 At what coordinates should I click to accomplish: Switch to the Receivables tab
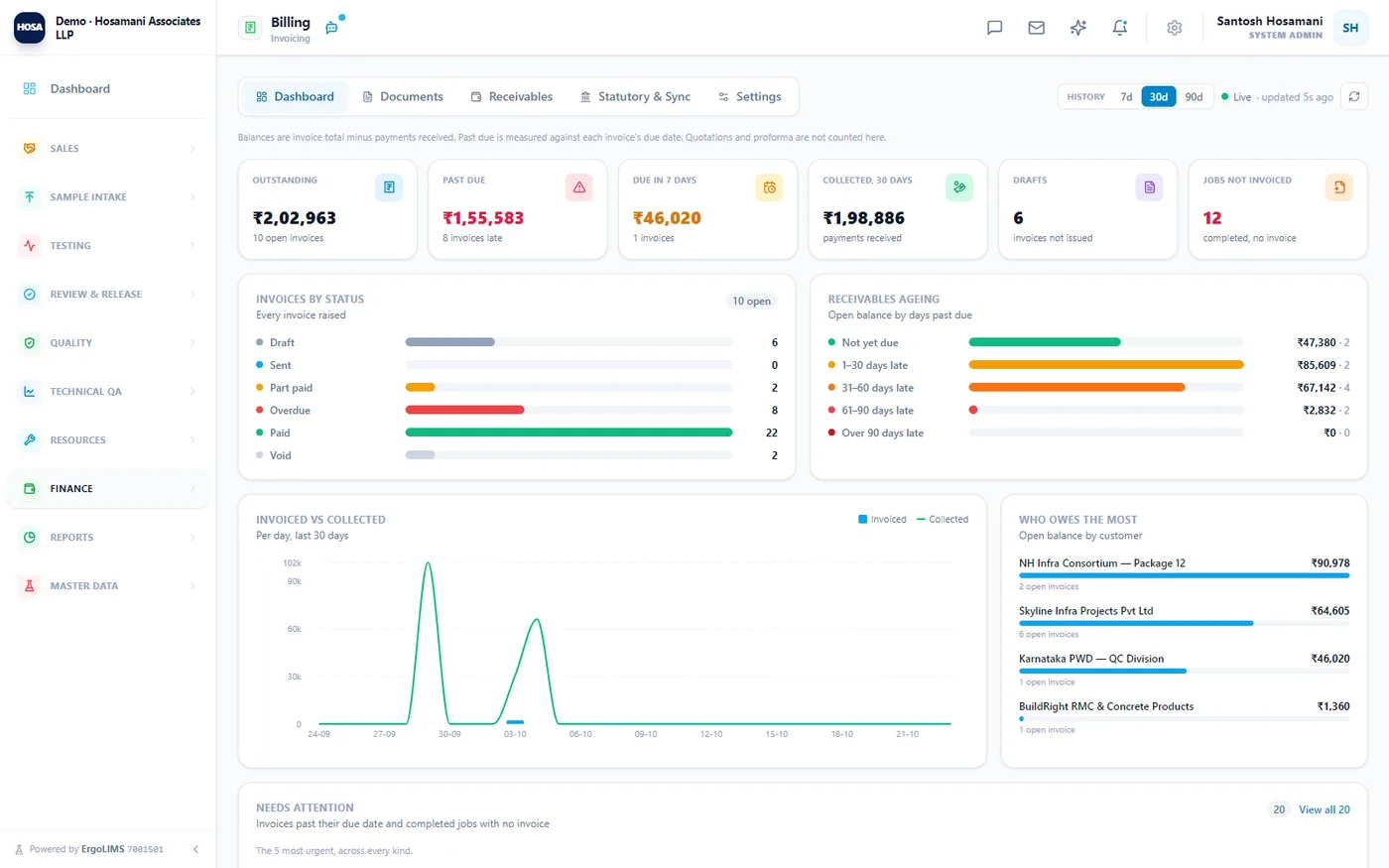[512, 96]
